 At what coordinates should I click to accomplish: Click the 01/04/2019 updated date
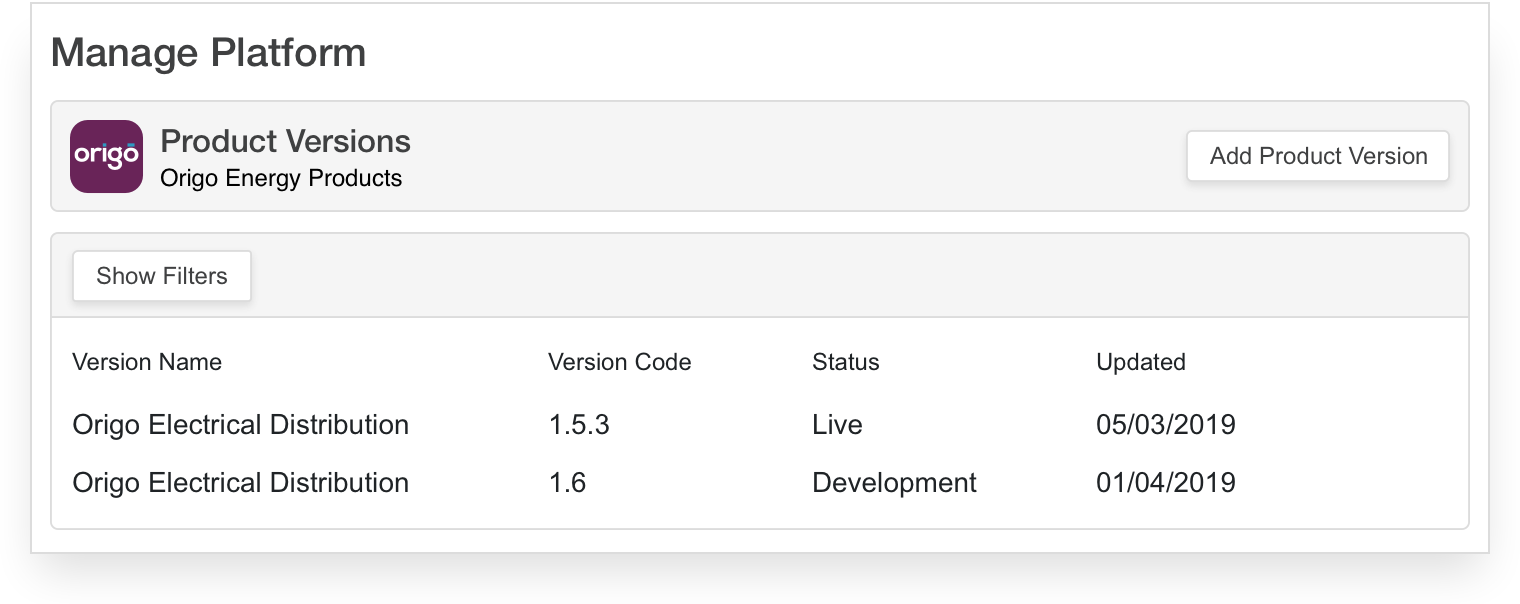[1166, 483]
